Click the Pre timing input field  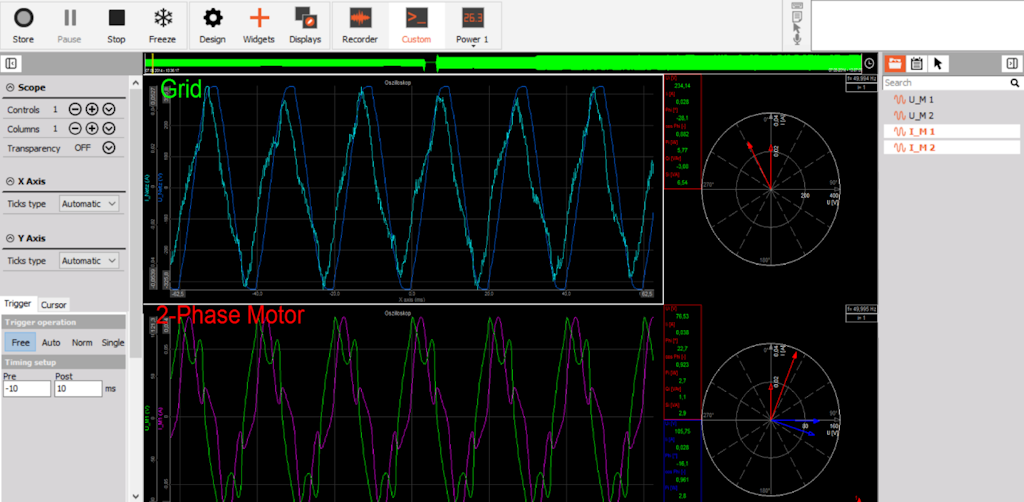coord(26,388)
